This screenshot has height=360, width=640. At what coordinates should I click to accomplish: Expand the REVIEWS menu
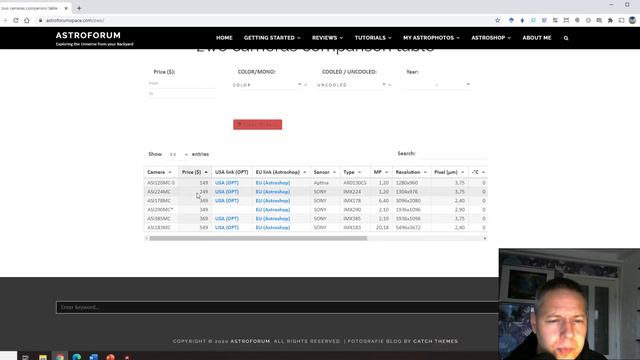[327, 38]
